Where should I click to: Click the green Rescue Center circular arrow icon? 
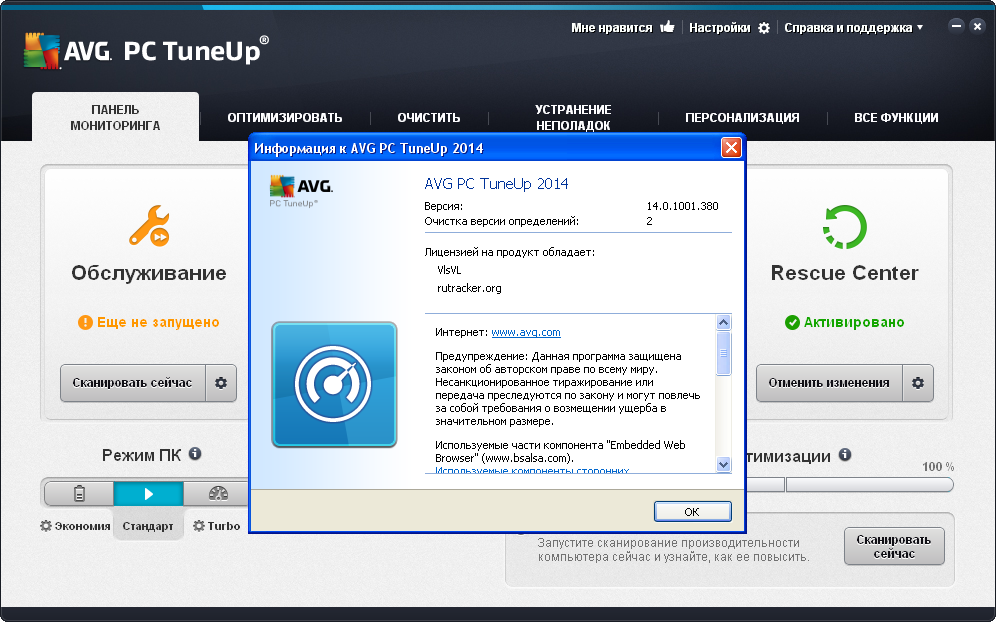pos(845,227)
